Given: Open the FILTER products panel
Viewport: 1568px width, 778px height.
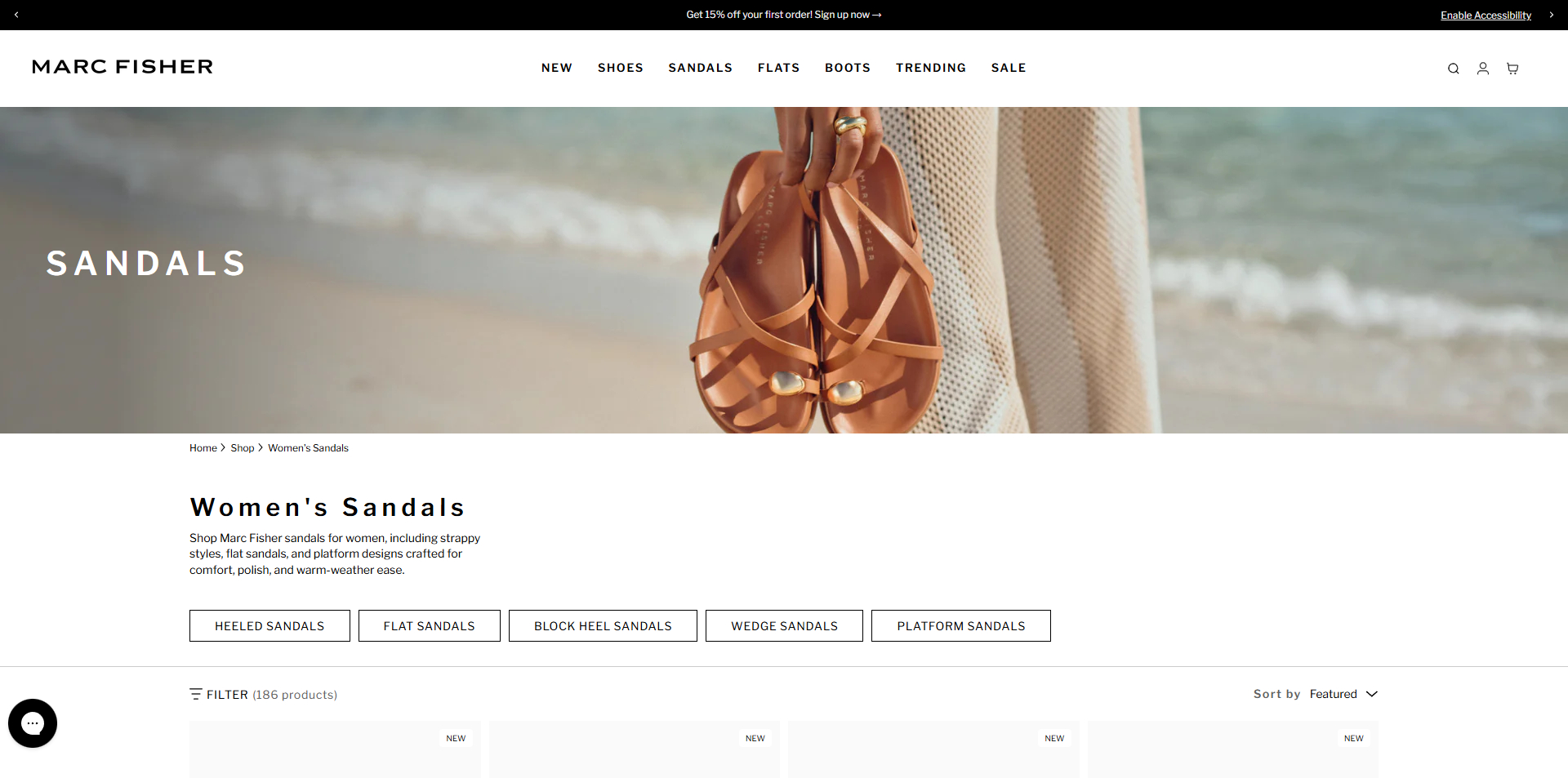Looking at the screenshot, I should point(263,695).
